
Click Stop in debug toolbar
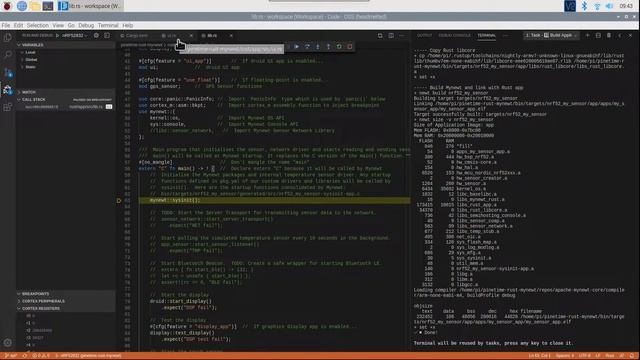[x=350, y=47]
